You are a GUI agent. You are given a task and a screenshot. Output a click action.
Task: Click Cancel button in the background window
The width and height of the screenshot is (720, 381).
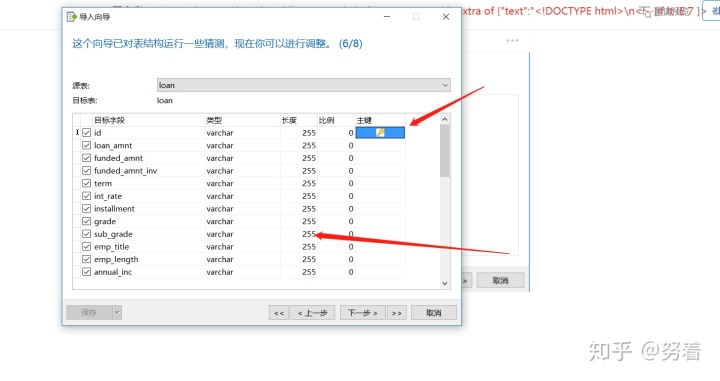click(x=501, y=280)
